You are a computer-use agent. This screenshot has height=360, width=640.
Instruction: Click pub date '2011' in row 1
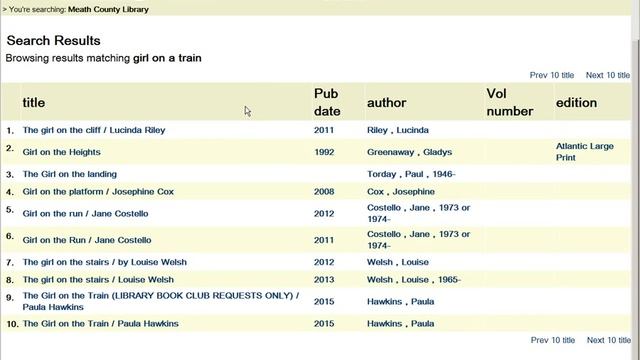coord(324,130)
